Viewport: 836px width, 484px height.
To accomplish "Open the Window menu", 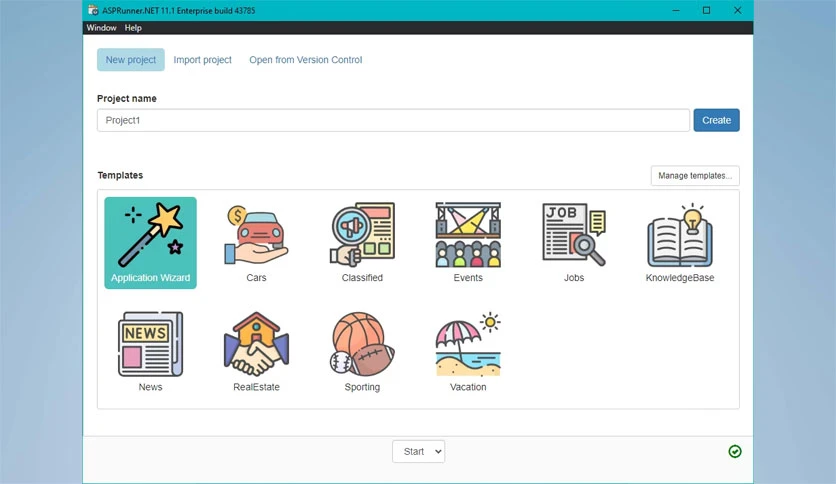I will point(101,28).
